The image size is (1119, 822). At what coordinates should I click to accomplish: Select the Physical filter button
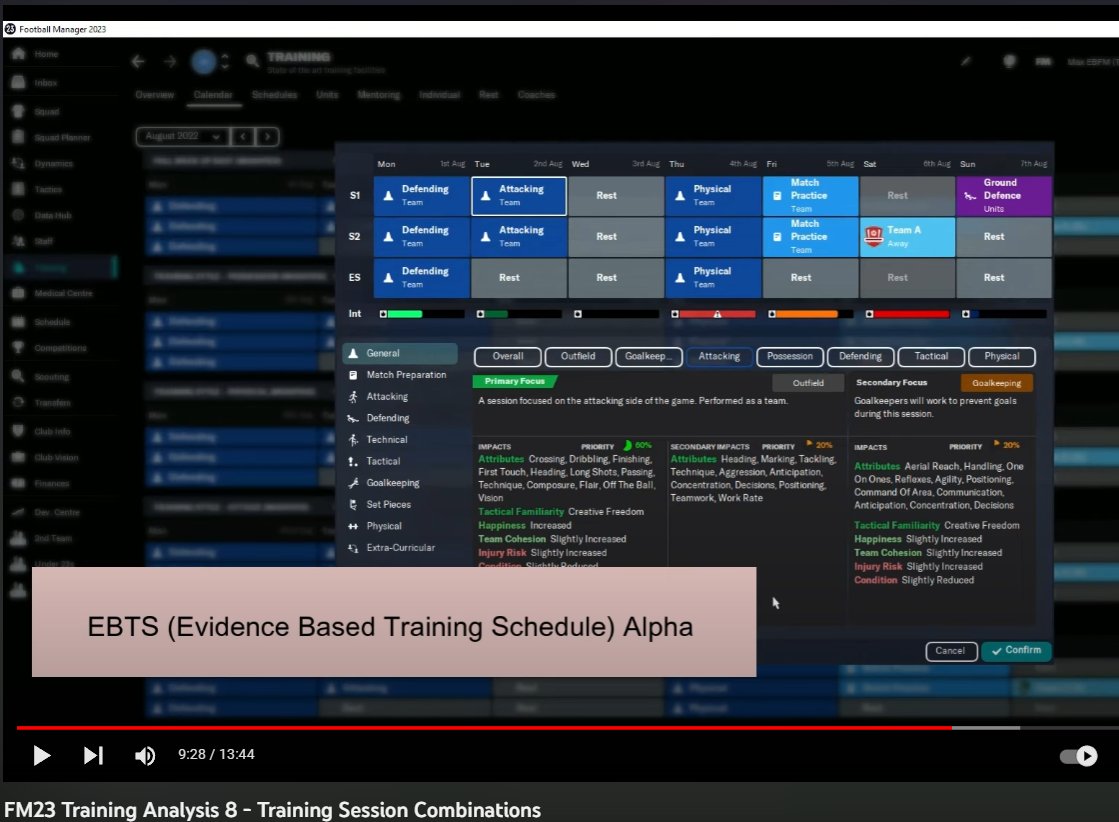(1001, 356)
